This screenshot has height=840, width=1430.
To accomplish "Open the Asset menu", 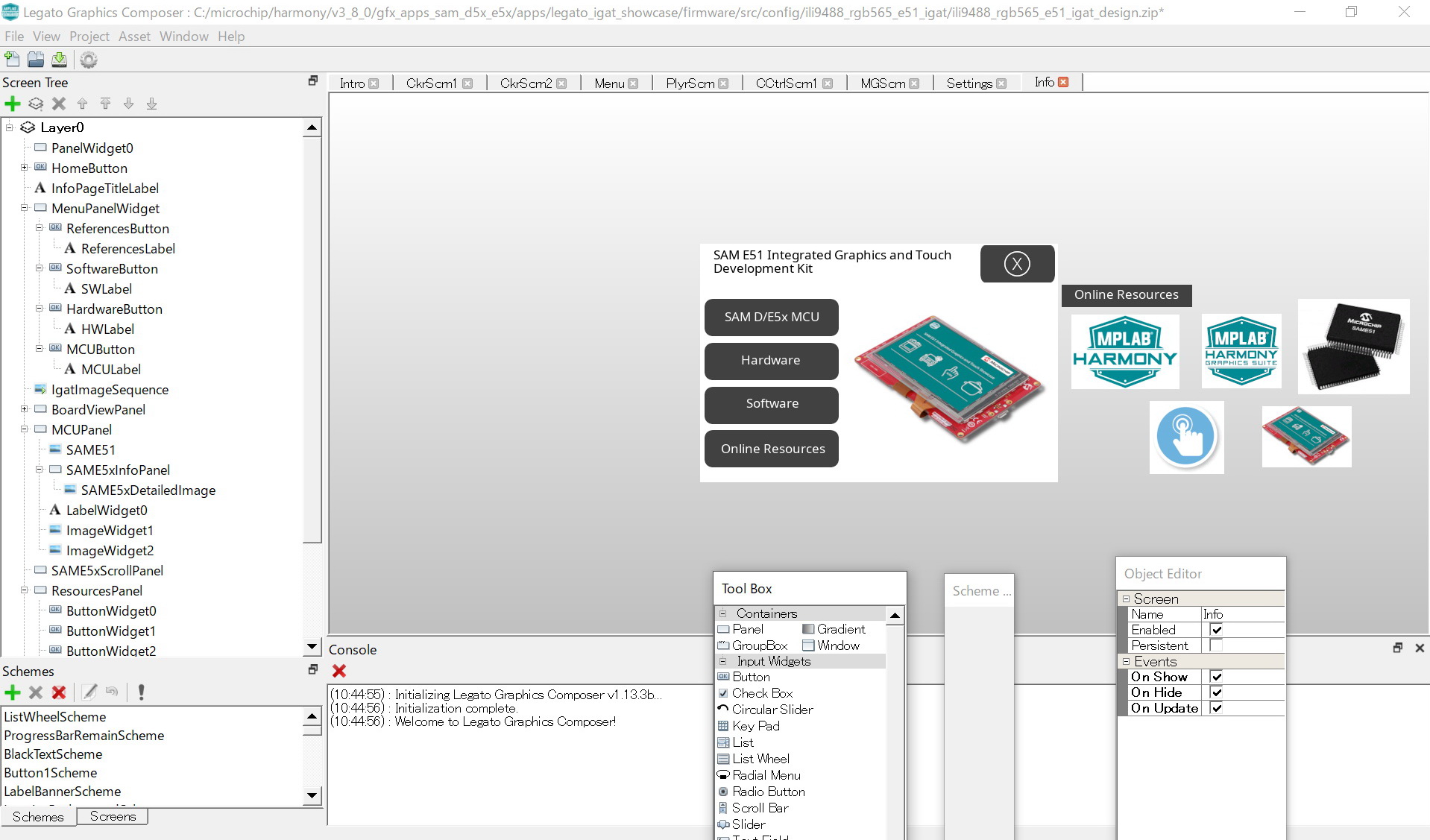I will [x=134, y=36].
